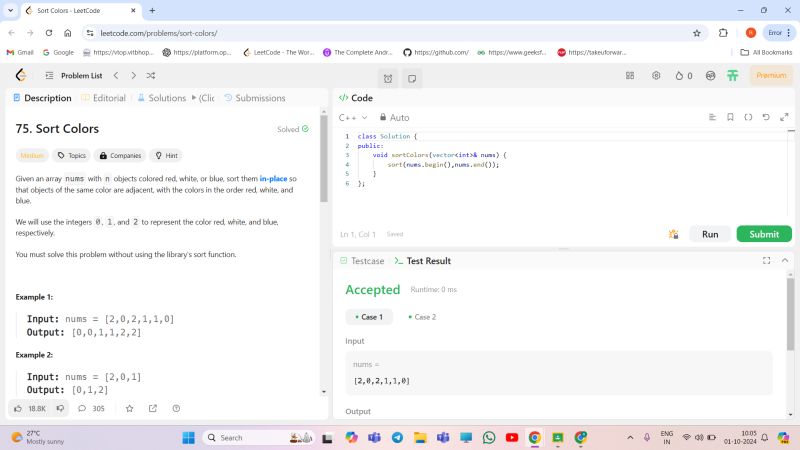This screenshot has width=800, height=450.
Task: Open LeetCode settings gear icon
Action: pyautogui.click(x=656, y=76)
